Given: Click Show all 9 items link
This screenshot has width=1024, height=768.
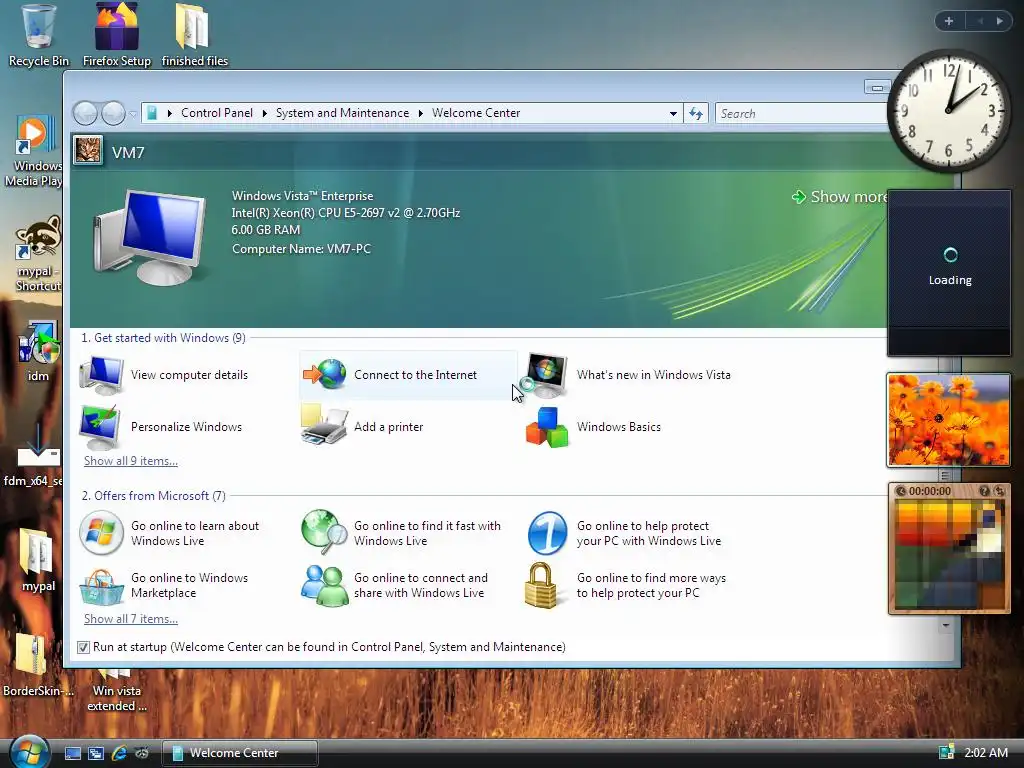Looking at the screenshot, I should 131,461.
